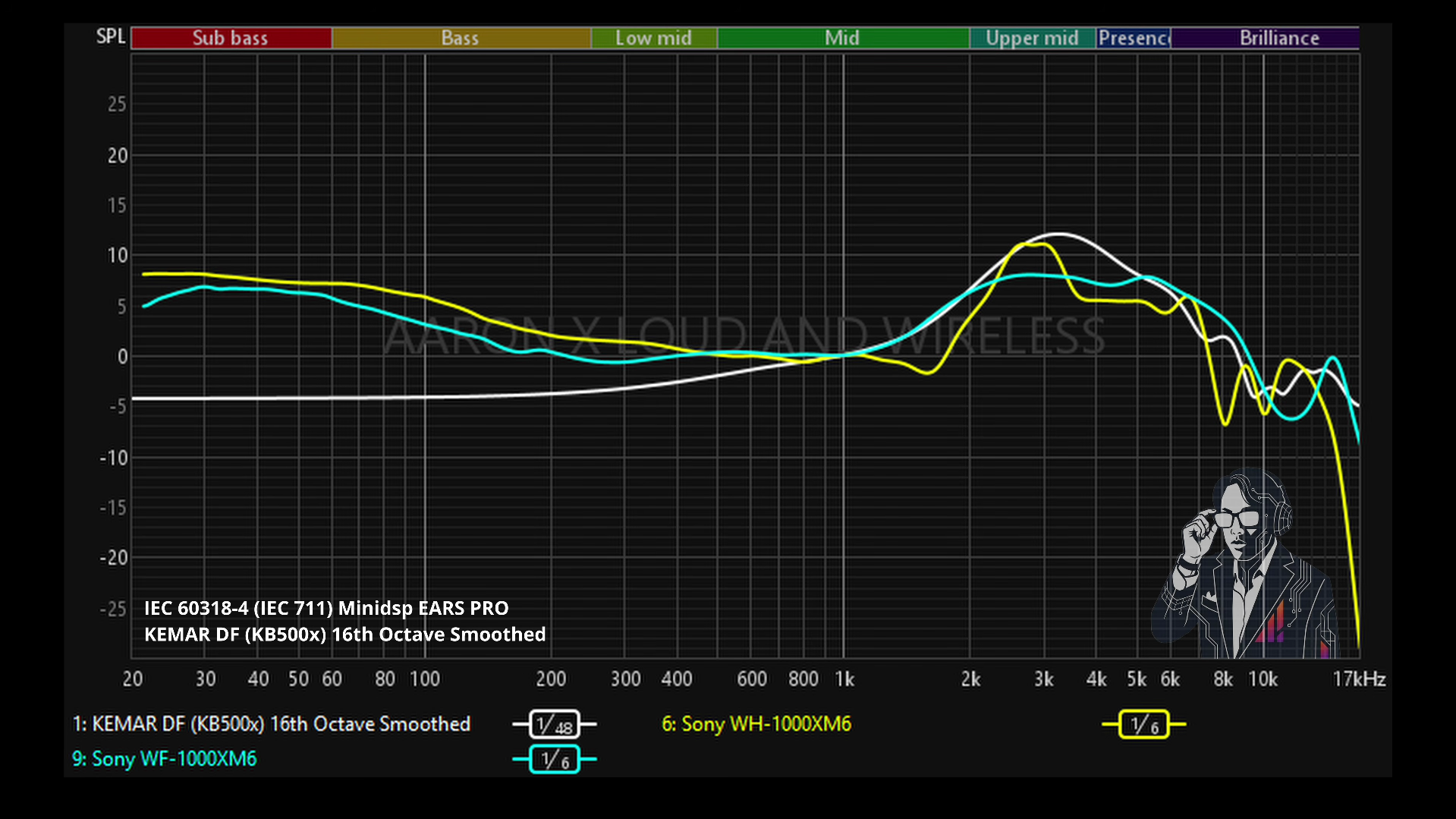Click the 10k frequency axis label
The width and height of the screenshot is (1456, 819).
[x=1263, y=679]
